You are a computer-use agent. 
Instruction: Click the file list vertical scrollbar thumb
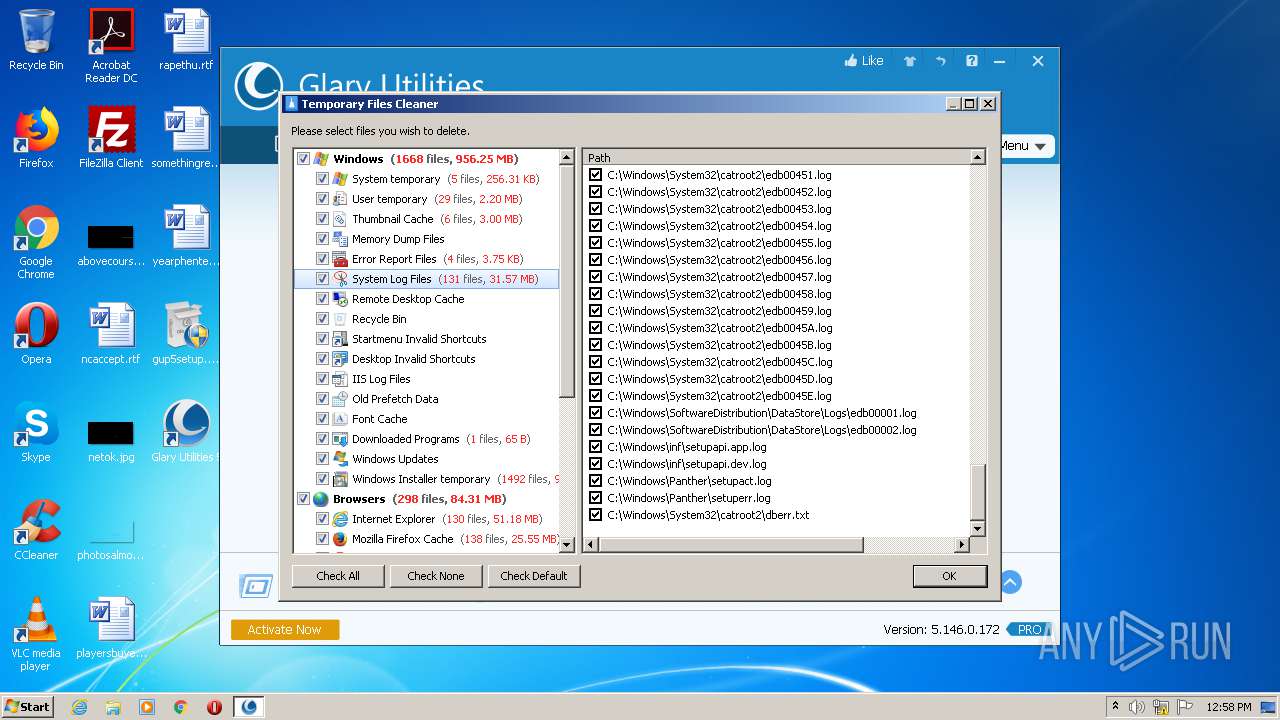(978, 492)
